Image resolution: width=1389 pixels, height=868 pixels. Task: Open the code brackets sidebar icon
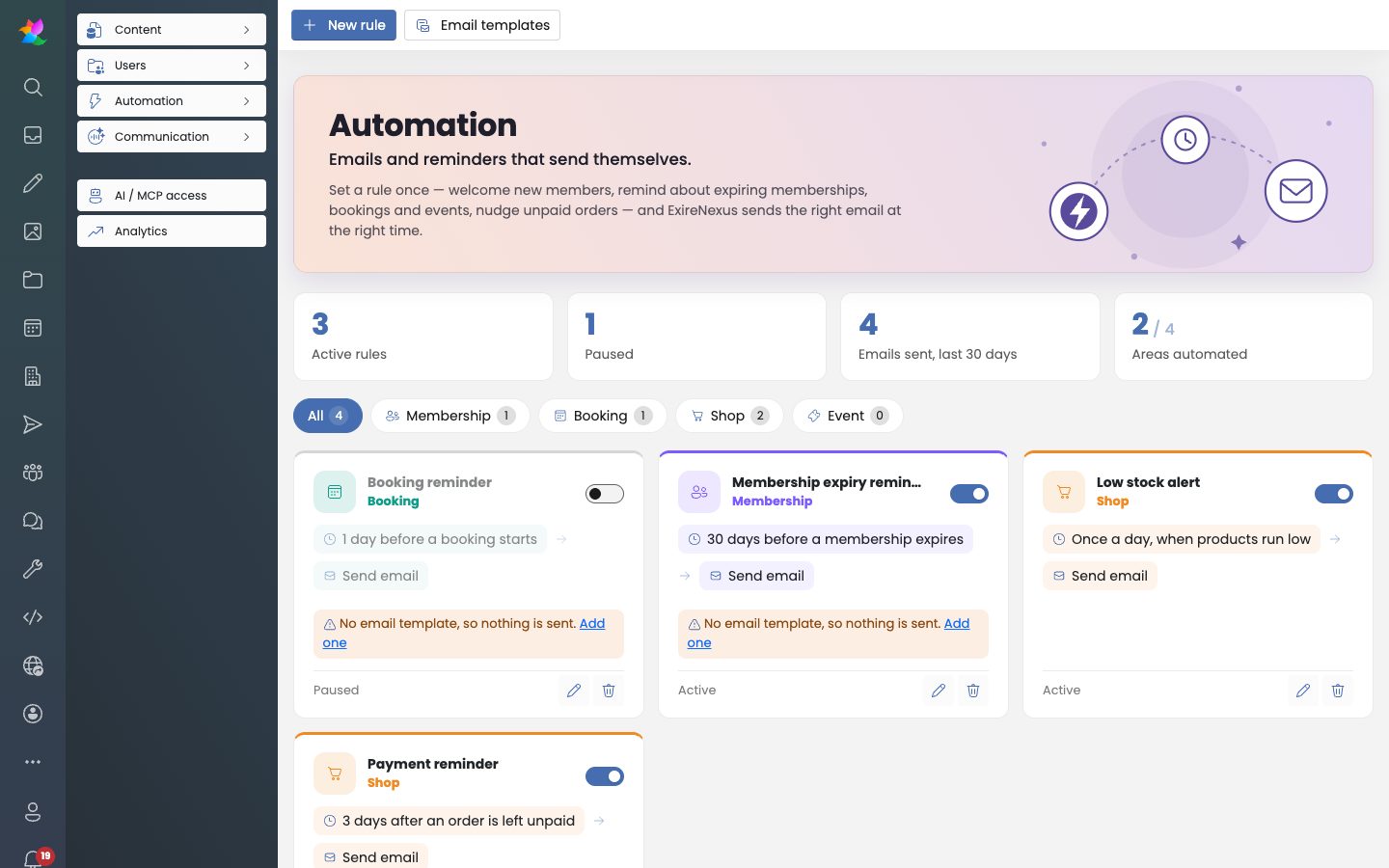33,617
